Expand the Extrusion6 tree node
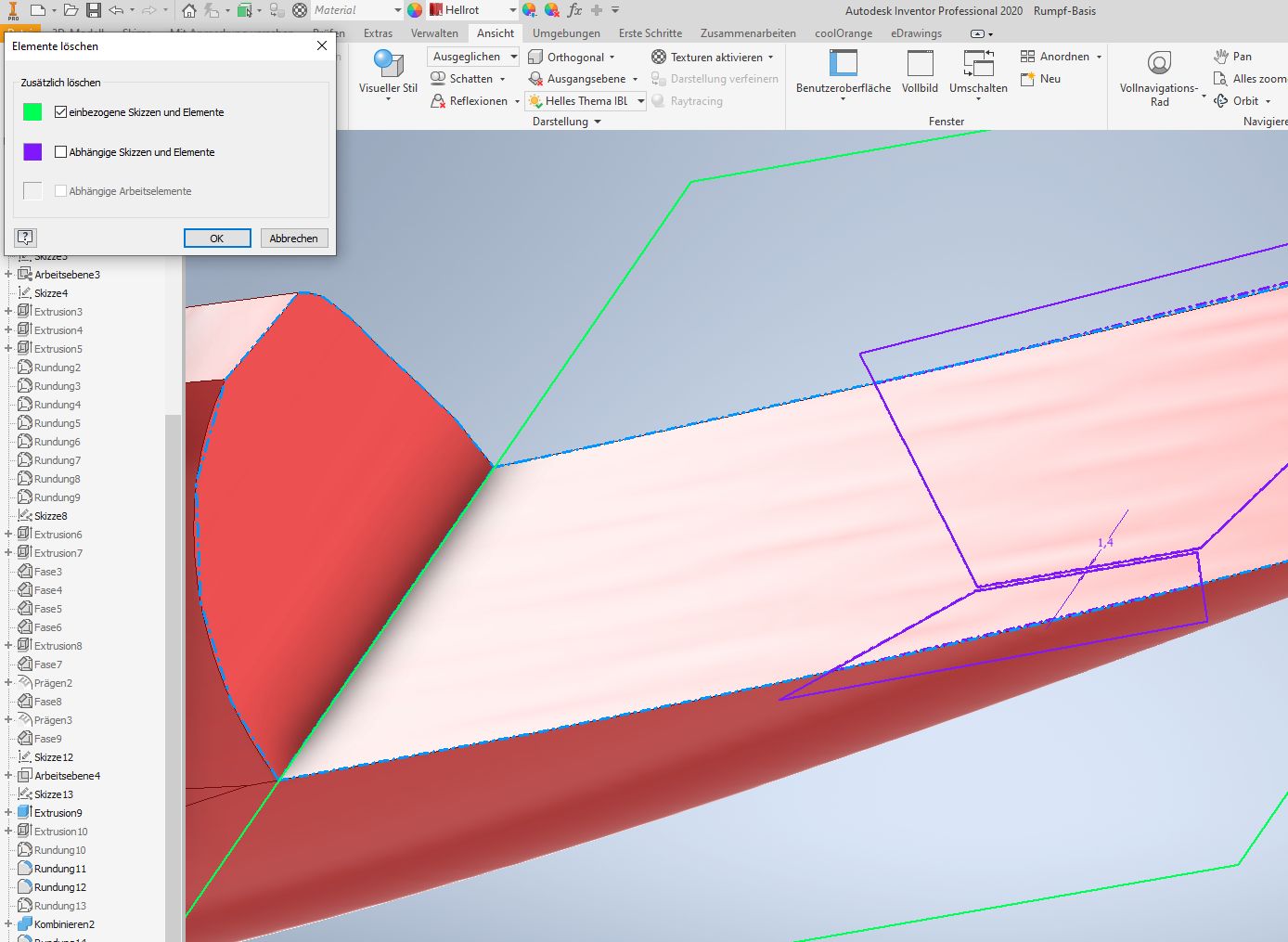 [x=8, y=535]
